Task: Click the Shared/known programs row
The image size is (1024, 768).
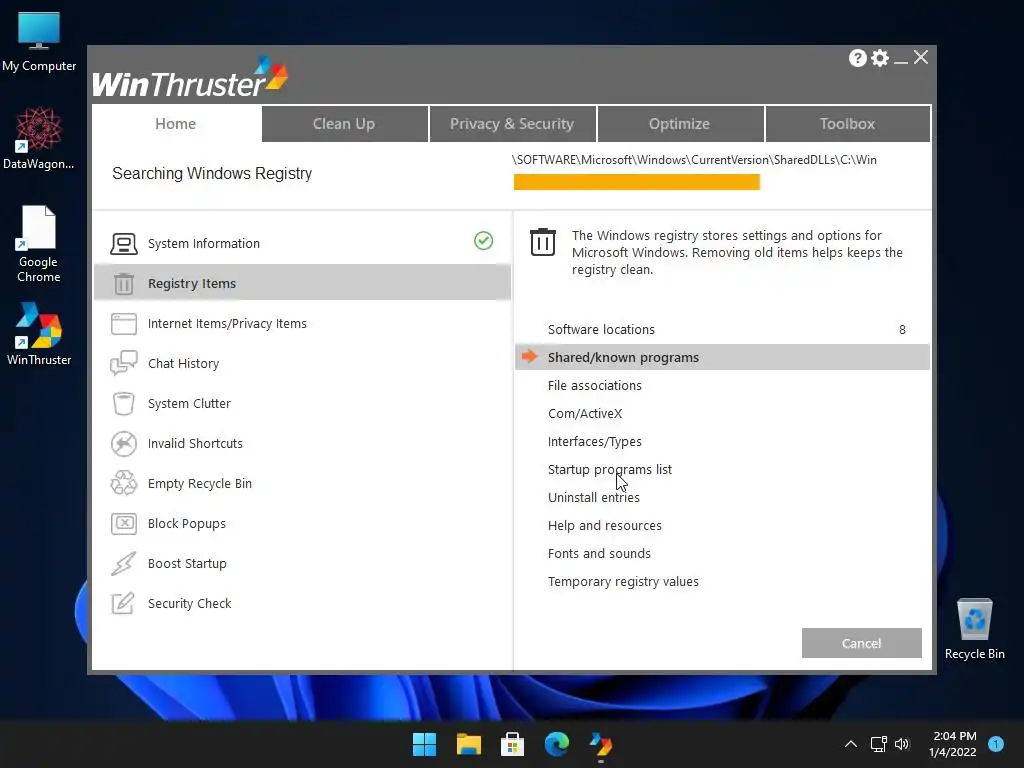Action: click(x=722, y=357)
